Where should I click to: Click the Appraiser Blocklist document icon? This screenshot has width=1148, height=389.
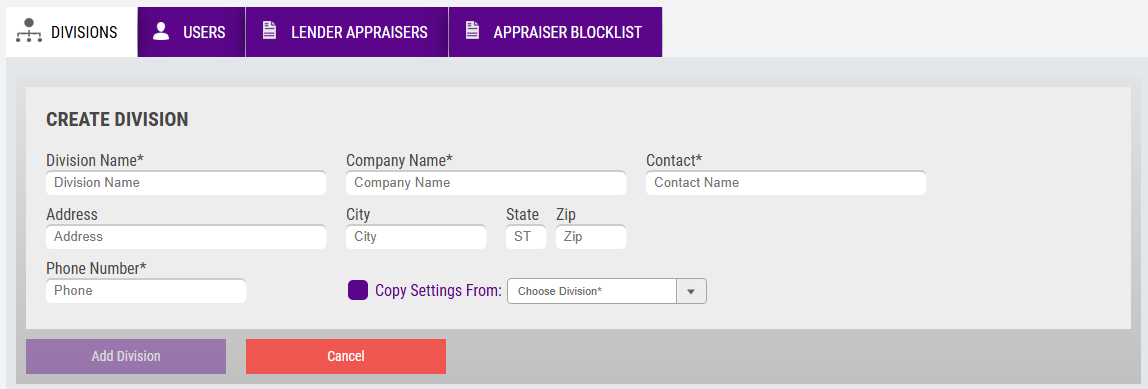point(472,31)
